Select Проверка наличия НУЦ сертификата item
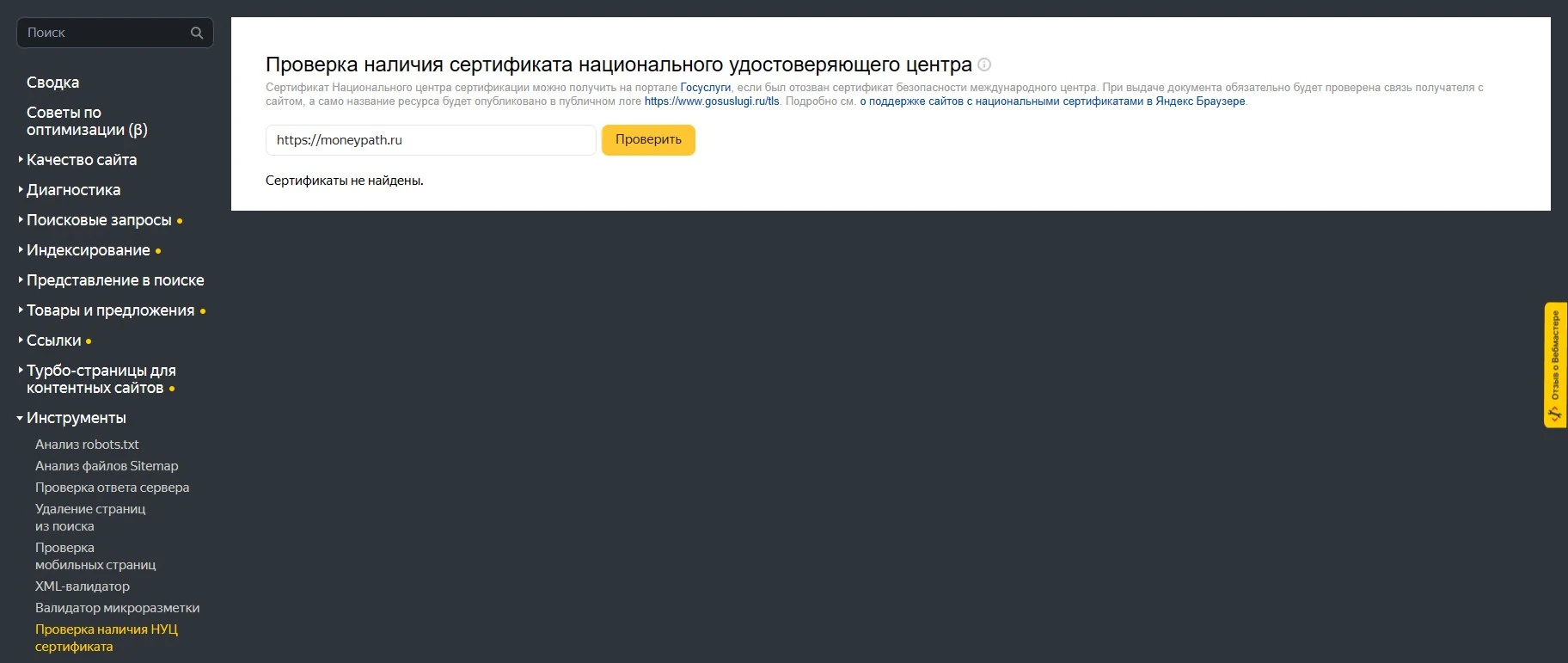1568x663 pixels. point(107,638)
